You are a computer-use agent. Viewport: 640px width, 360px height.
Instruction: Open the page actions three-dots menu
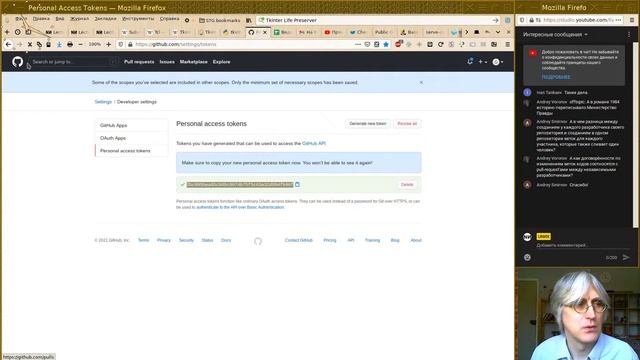(x=358, y=44)
